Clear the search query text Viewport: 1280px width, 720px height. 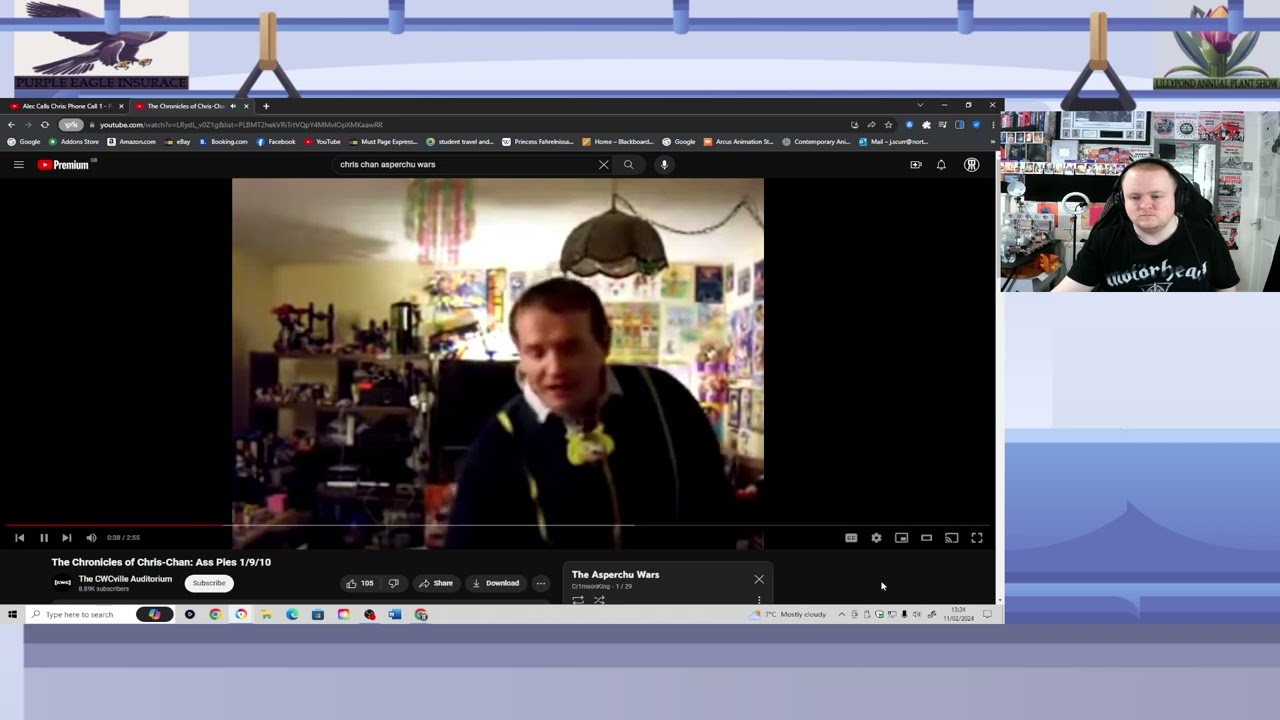(x=603, y=165)
